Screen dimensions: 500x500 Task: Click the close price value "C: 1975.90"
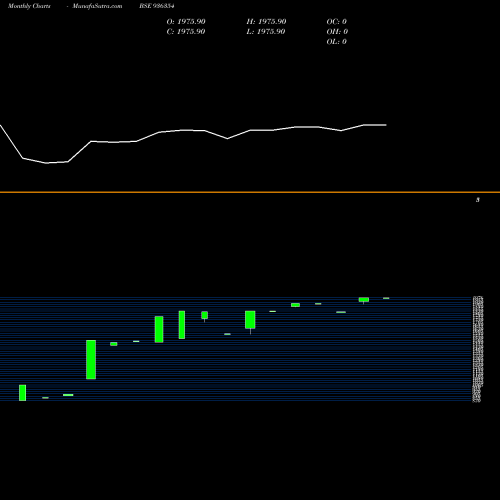(x=186, y=32)
